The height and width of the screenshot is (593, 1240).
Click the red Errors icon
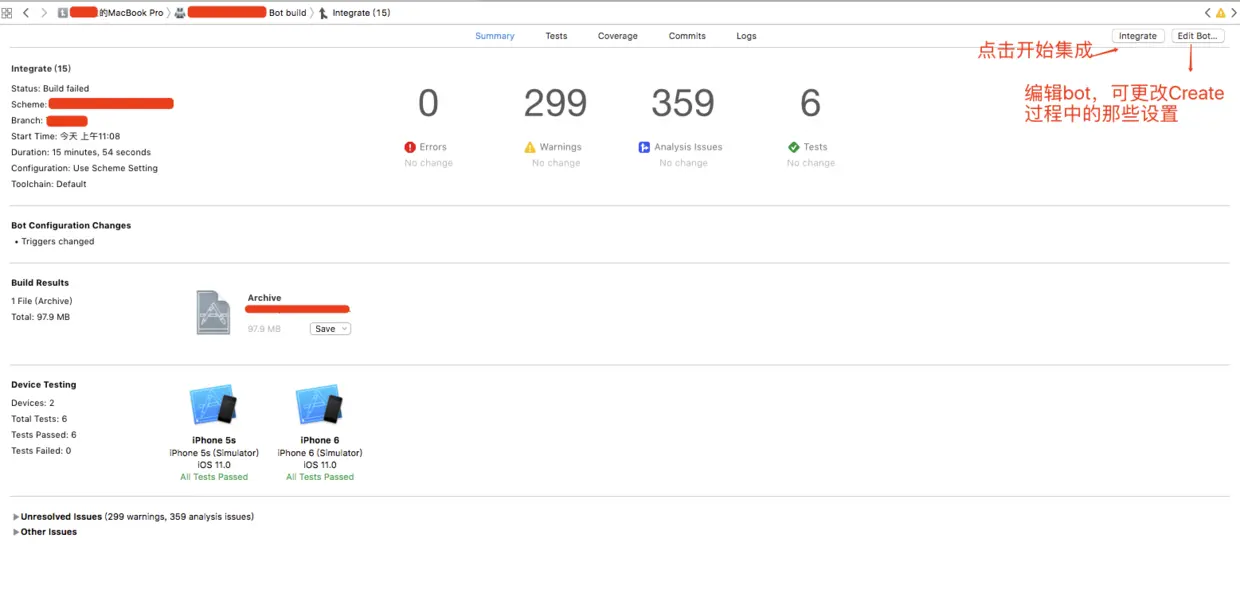coord(410,147)
